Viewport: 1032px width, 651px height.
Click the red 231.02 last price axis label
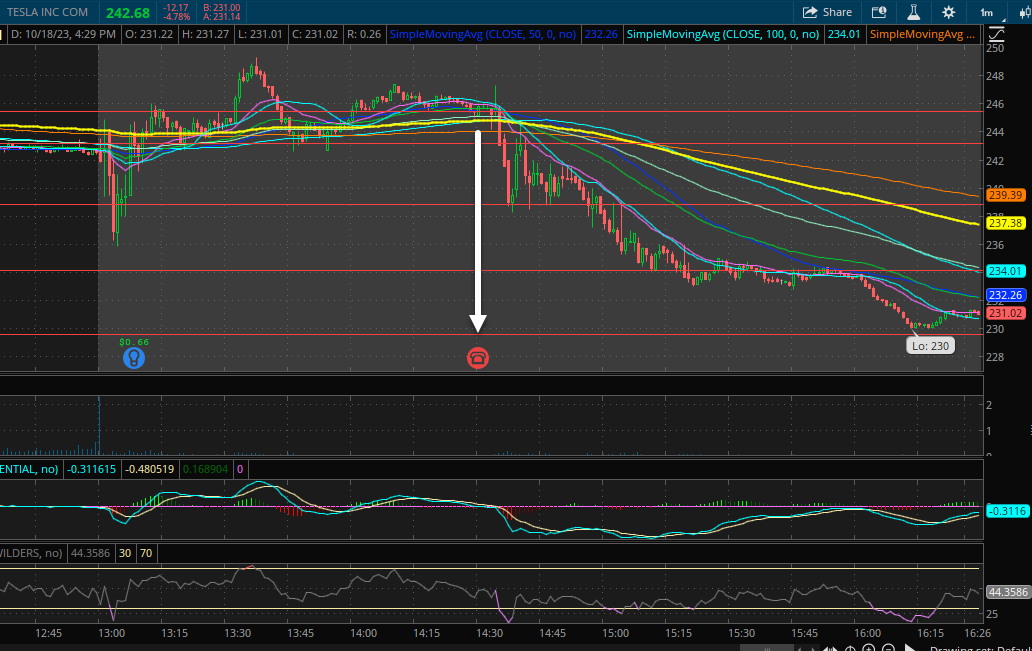pyautogui.click(x=1005, y=313)
